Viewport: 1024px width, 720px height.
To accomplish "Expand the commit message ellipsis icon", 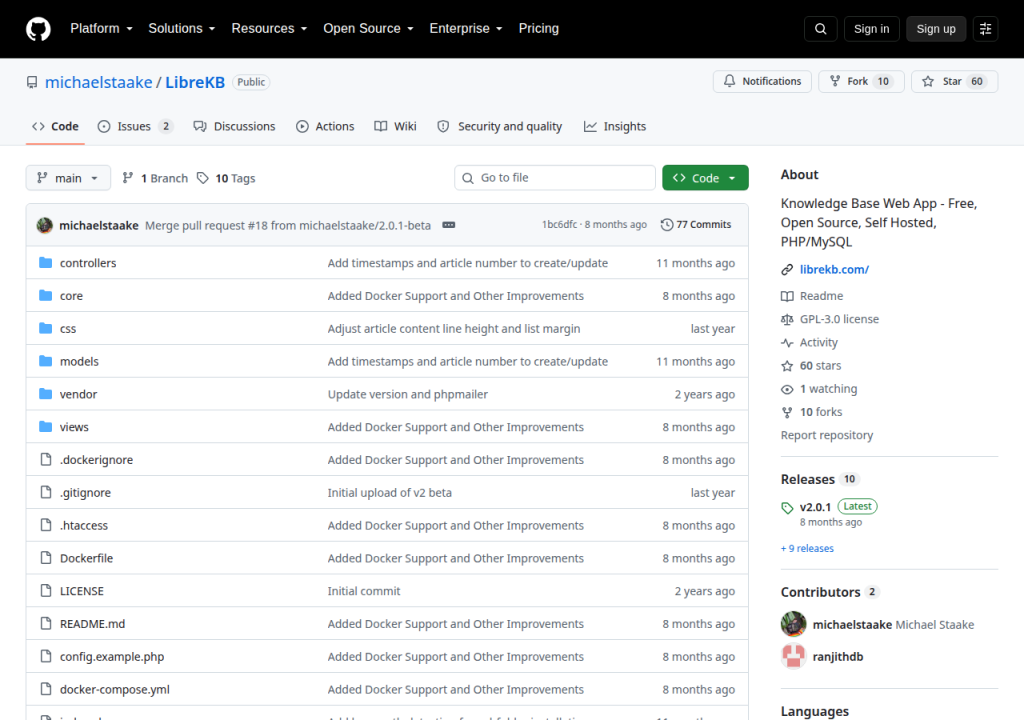I will [x=449, y=225].
